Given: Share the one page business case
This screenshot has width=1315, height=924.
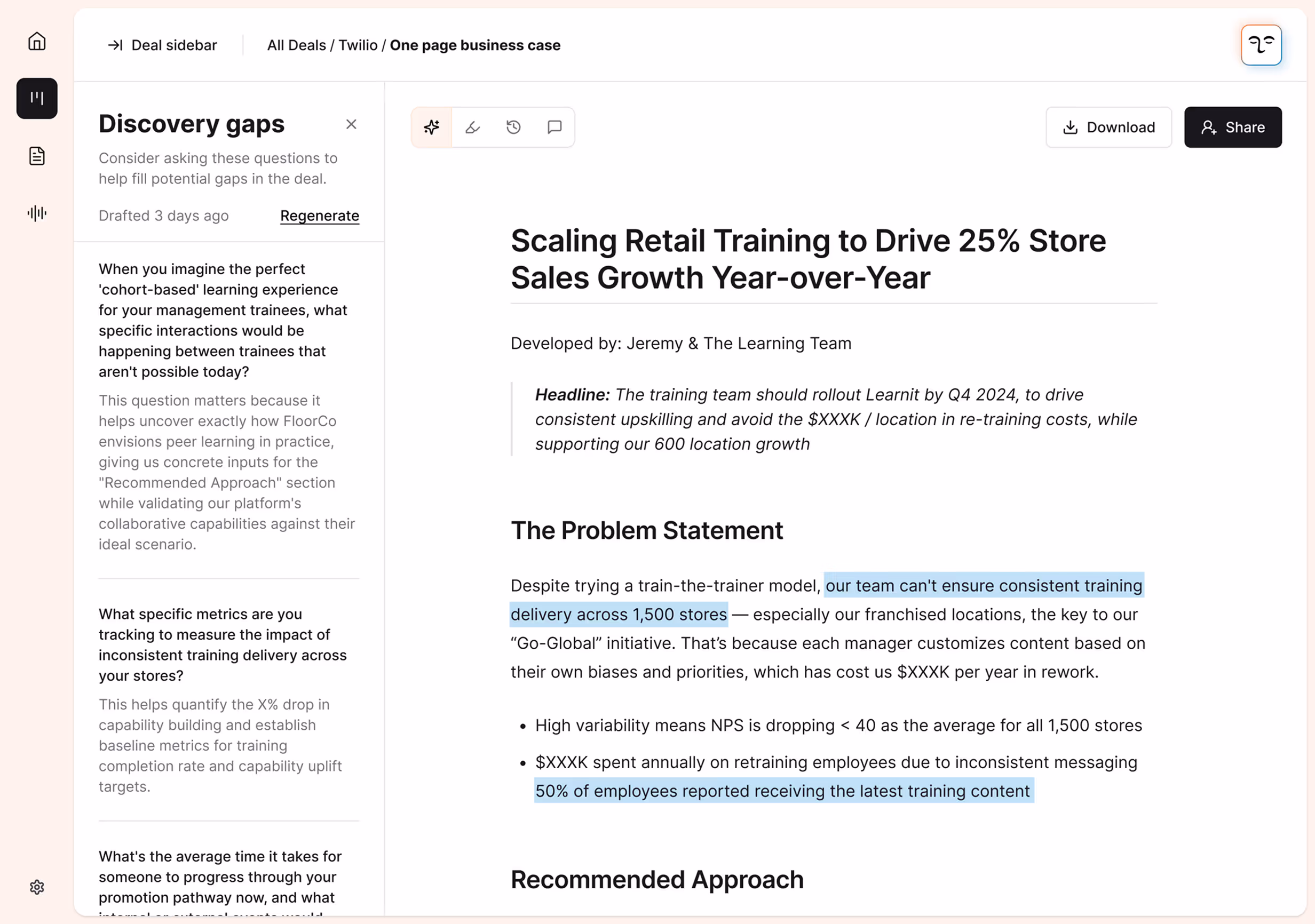Looking at the screenshot, I should 1232,127.
